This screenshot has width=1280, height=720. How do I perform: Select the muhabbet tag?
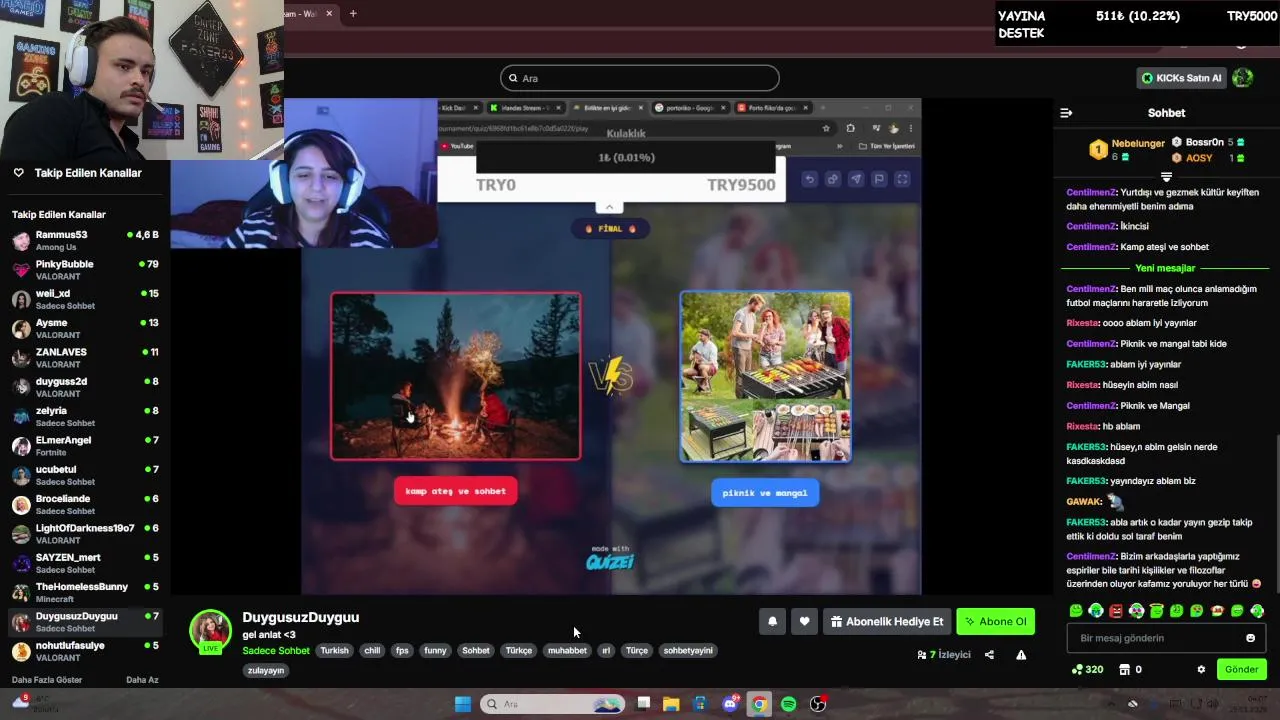[567, 651]
